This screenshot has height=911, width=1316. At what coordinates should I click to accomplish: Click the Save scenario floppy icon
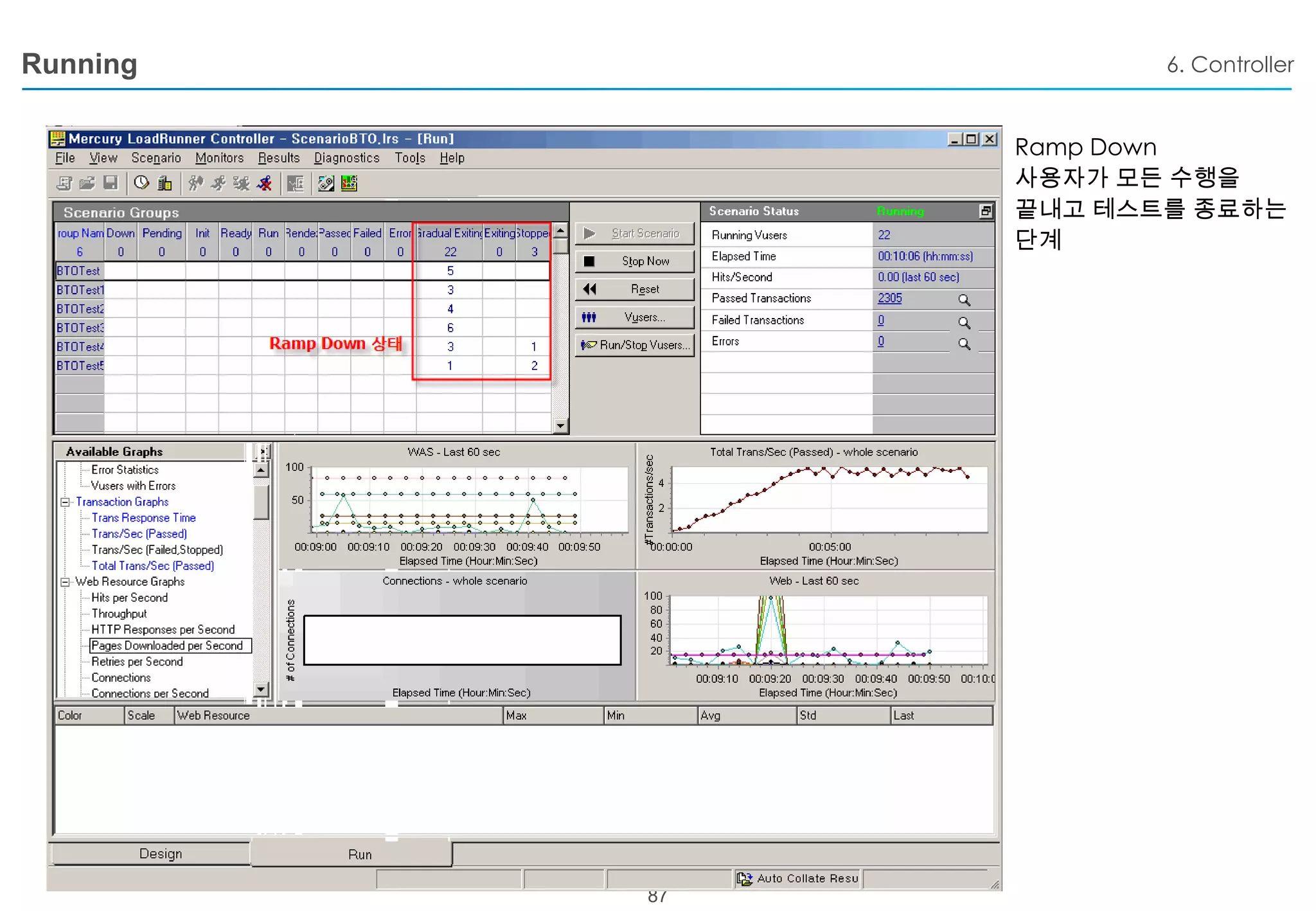(x=111, y=183)
